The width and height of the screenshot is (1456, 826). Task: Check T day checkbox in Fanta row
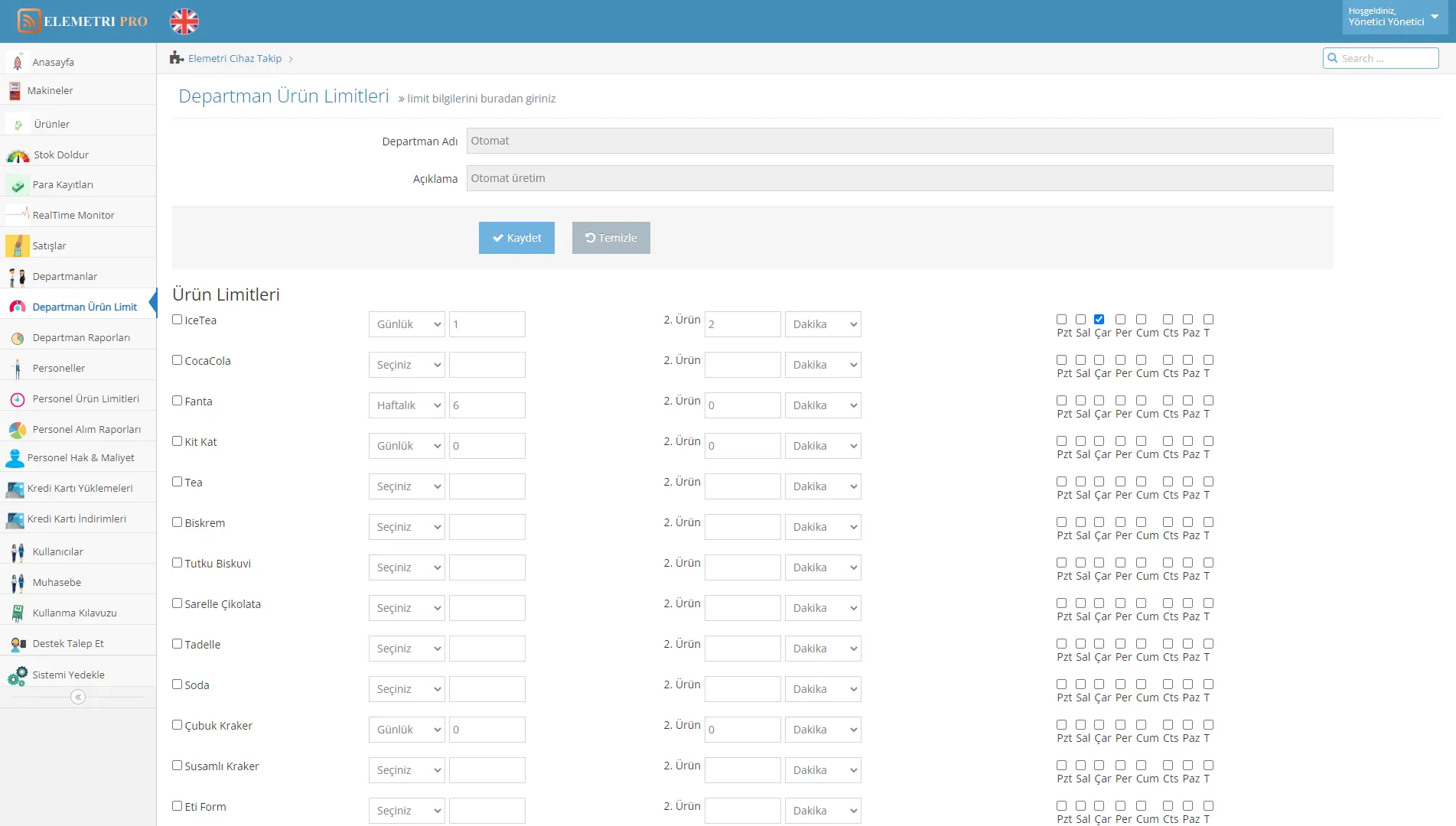pos(1209,401)
